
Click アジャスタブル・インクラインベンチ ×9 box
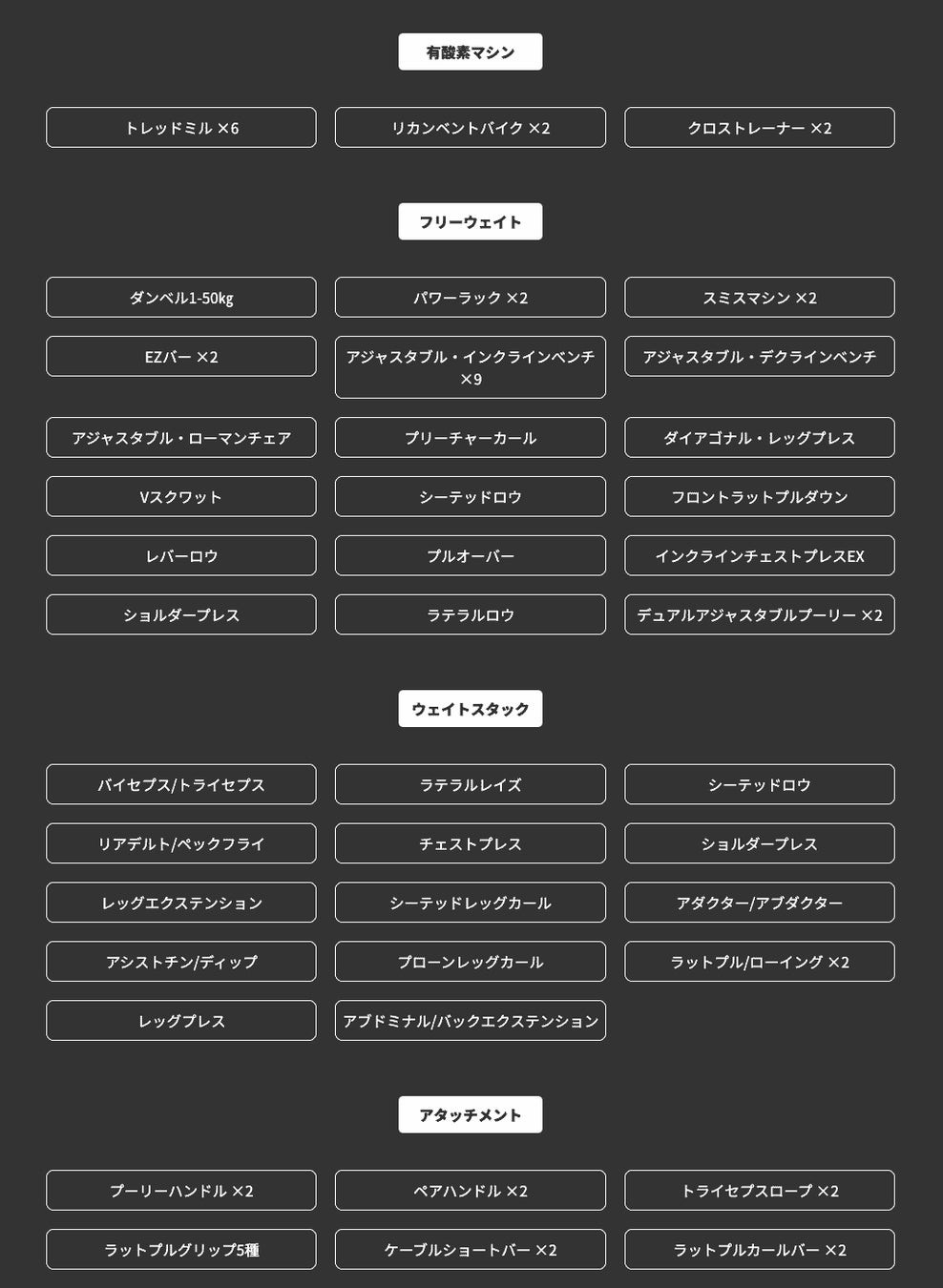click(470, 367)
